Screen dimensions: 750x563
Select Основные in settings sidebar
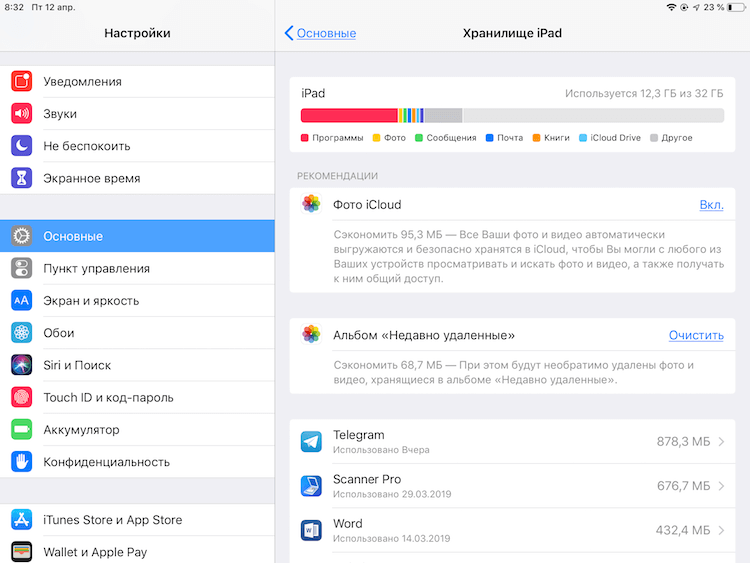[x=137, y=236]
